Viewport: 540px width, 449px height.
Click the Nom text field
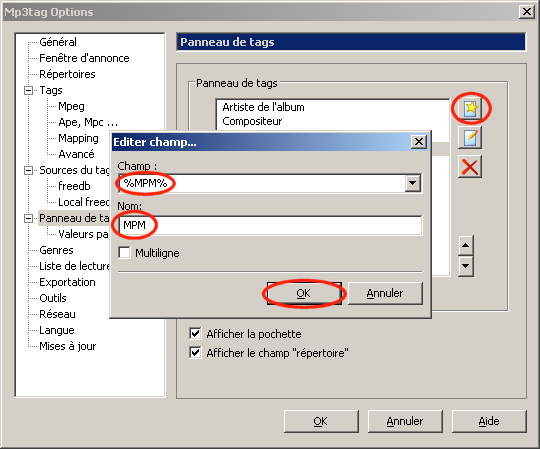point(270,225)
